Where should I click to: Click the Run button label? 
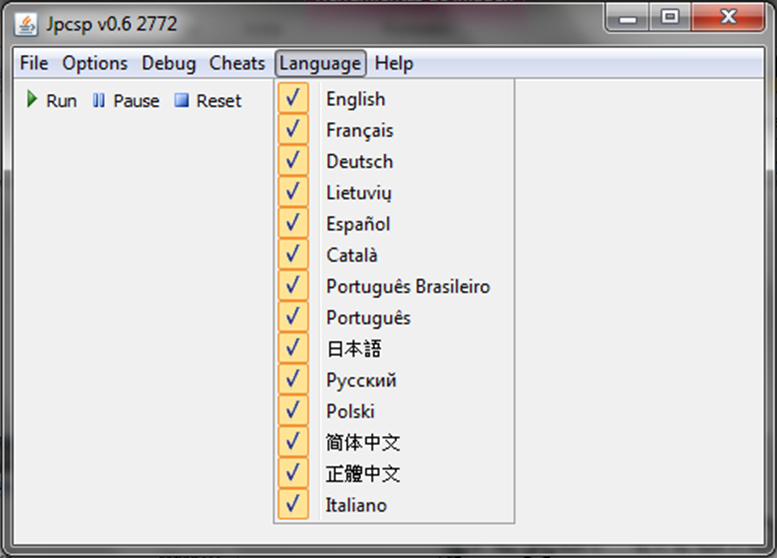coord(61,101)
